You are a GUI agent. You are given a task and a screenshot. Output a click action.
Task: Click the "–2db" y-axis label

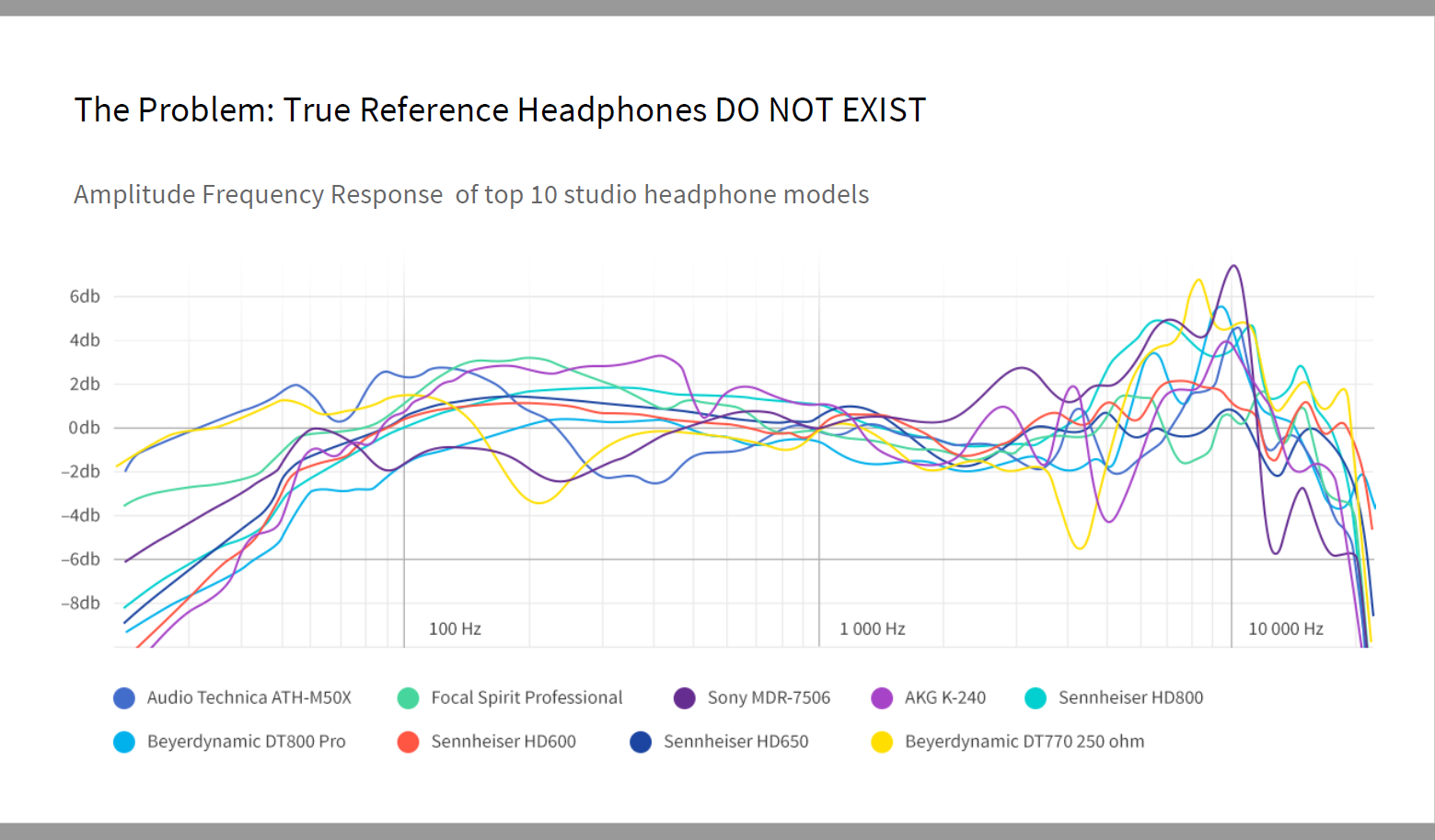(81, 472)
